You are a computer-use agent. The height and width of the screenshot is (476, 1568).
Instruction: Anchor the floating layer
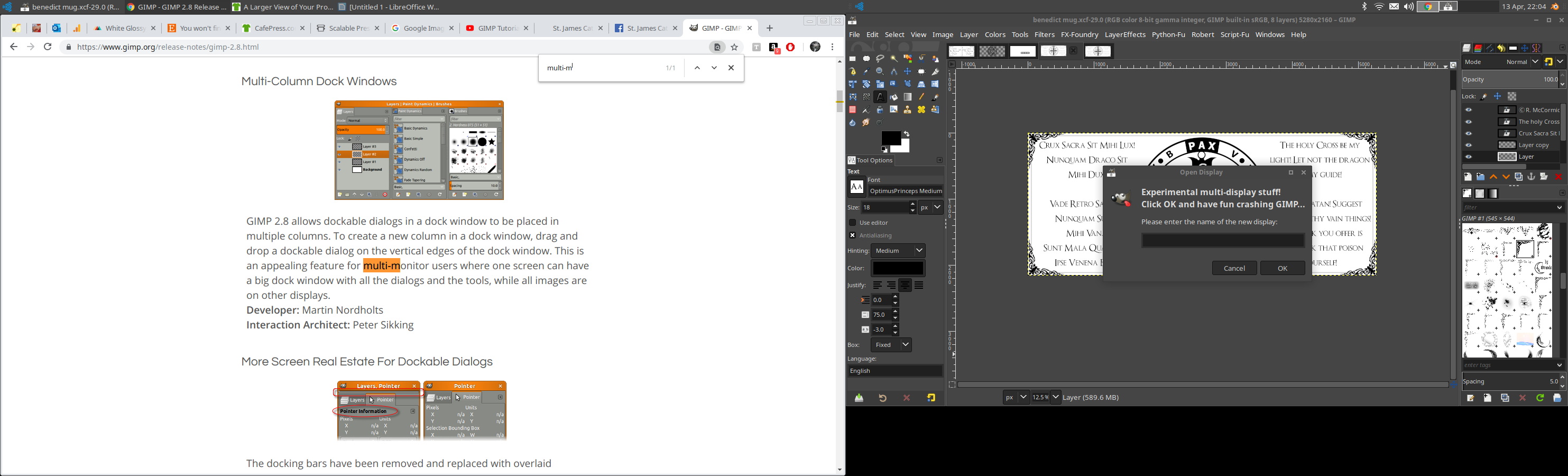(1532, 177)
